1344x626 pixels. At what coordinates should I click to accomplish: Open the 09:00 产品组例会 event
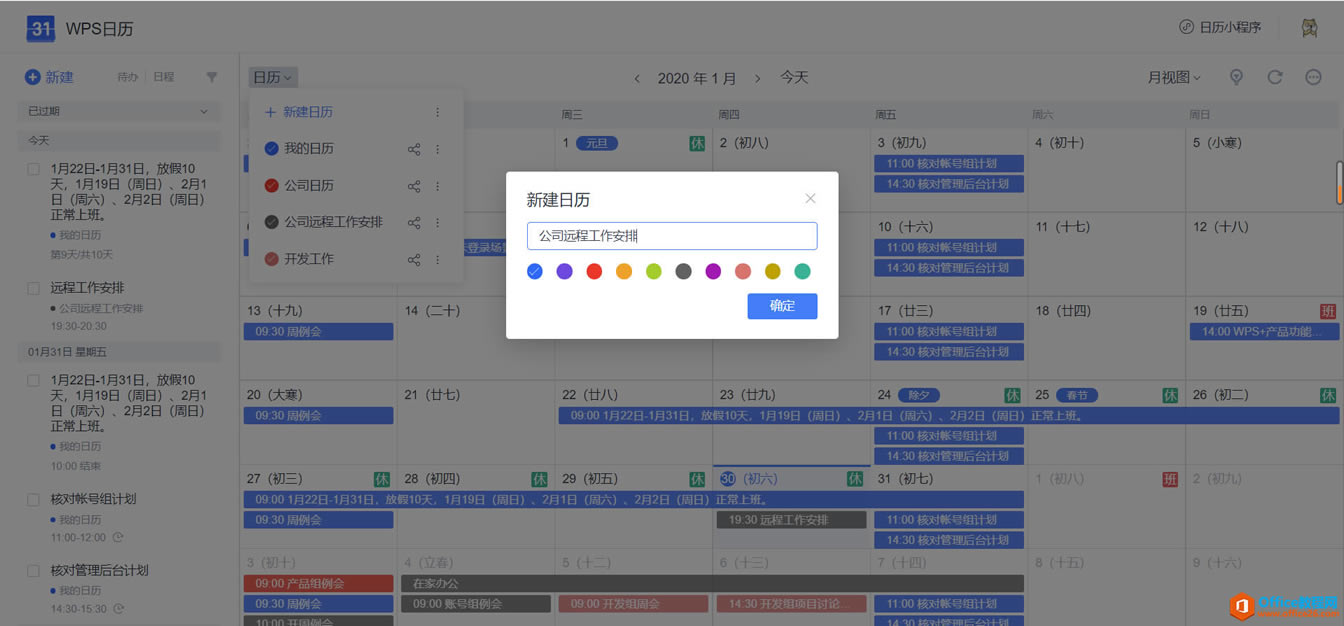pyautogui.click(x=318, y=583)
